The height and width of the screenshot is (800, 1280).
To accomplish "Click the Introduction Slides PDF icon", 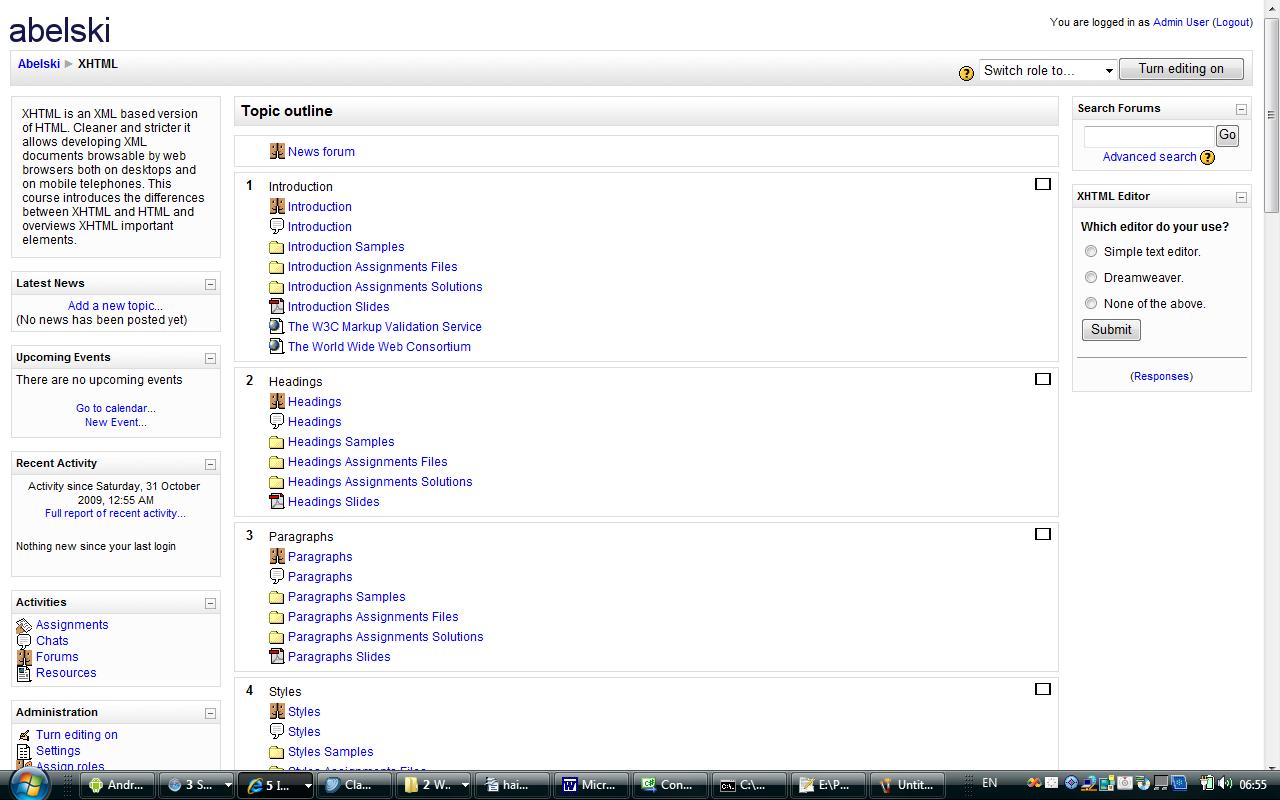I will coord(277,306).
